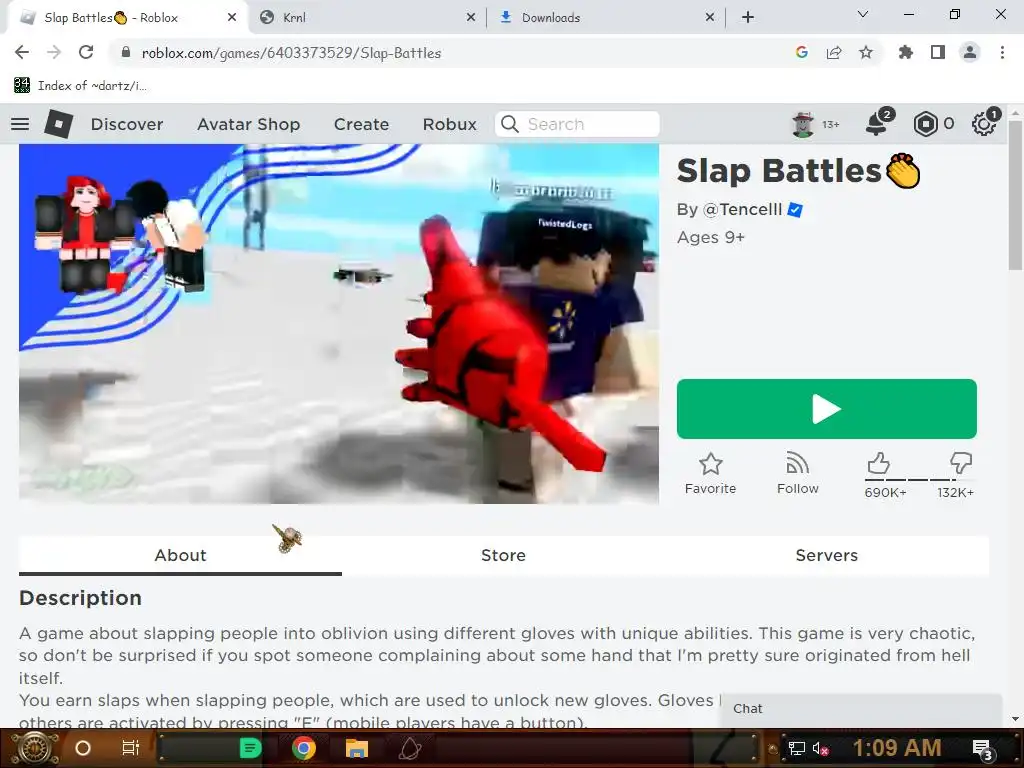Viewport: 1024px width, 768px height.
Task: Like the game with thumbs up
Action: [879, 463]
